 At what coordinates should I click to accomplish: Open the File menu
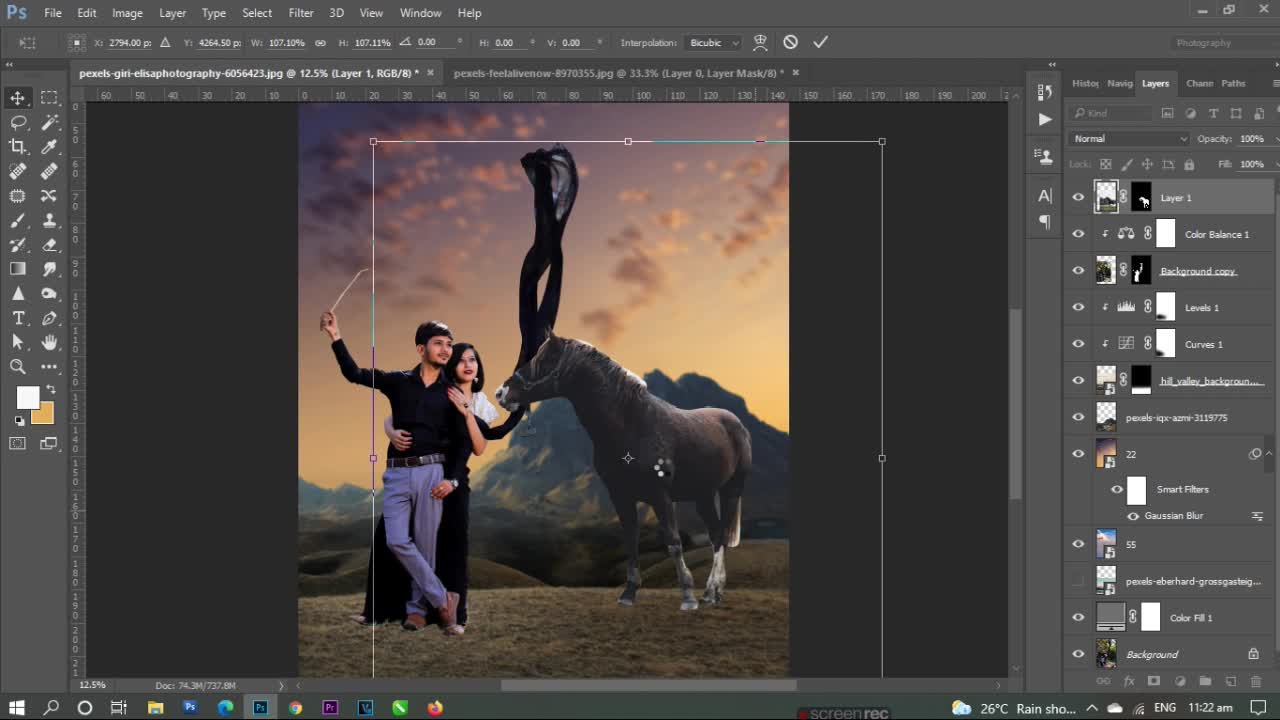click(53, 13)
